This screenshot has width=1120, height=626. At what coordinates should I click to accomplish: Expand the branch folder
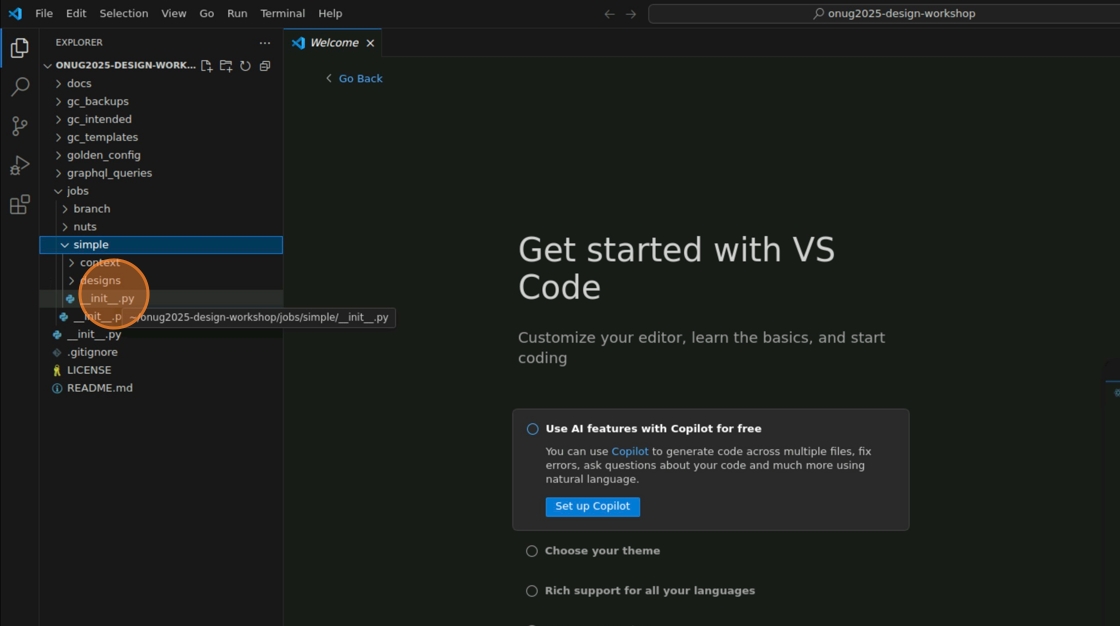(x=161, y=209)
